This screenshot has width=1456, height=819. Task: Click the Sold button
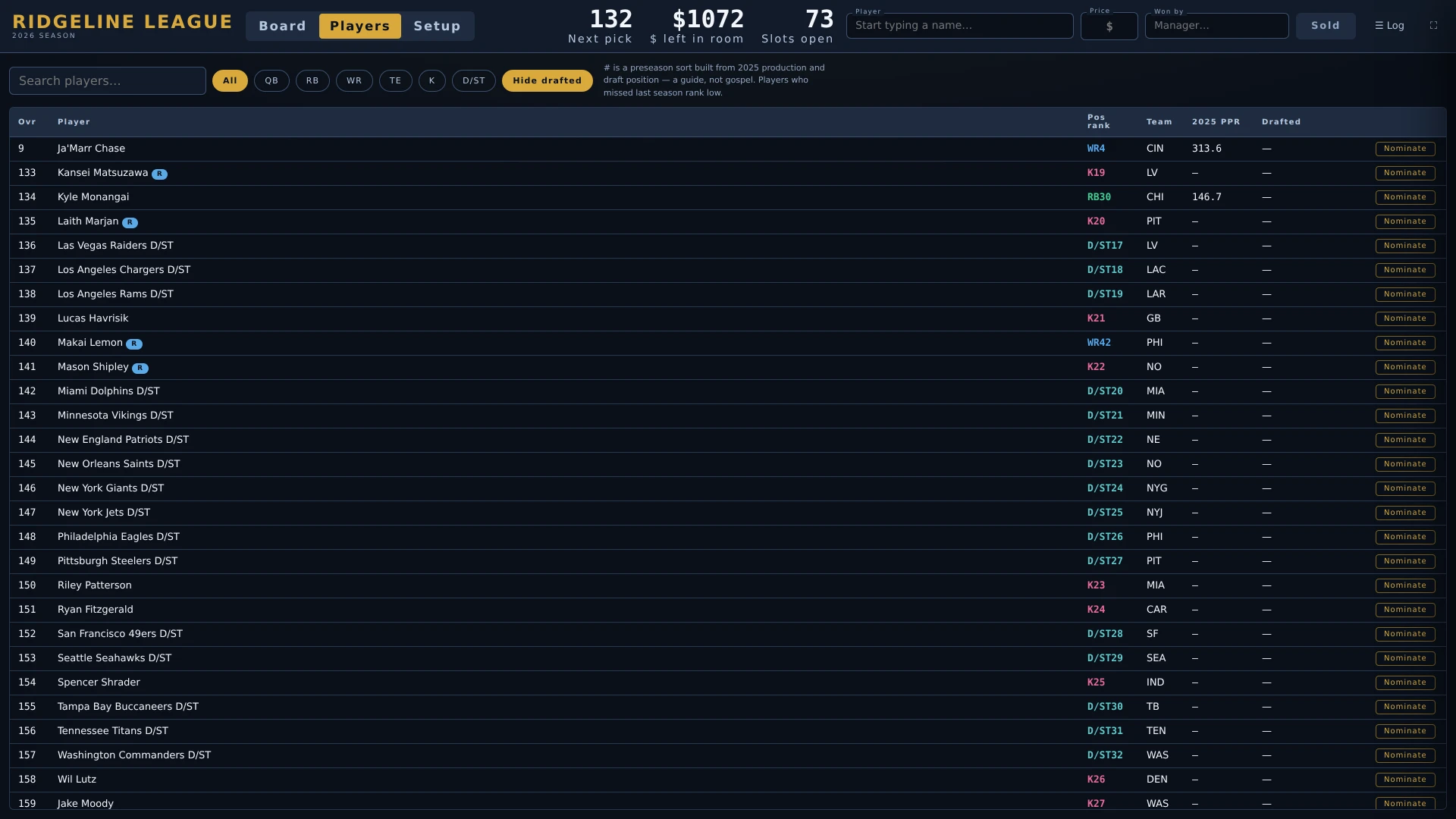pos(1325,26)
